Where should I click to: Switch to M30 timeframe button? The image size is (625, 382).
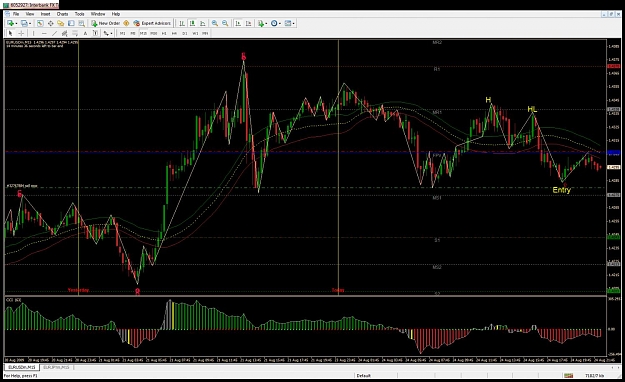pyautogui.click(x=153, y=33)
